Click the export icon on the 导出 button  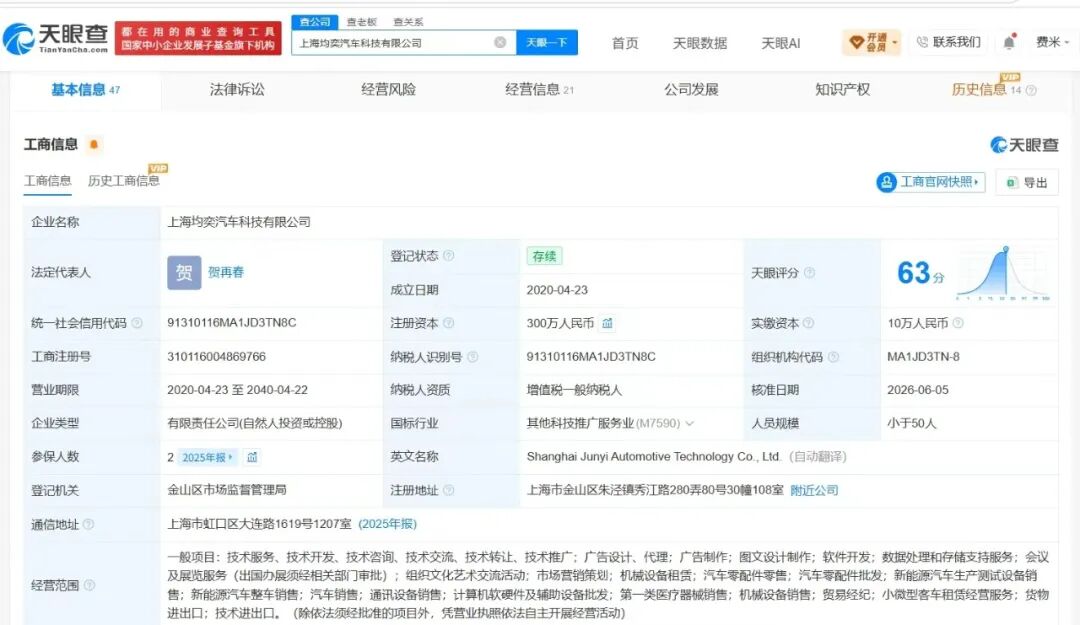click(1012, 183)
